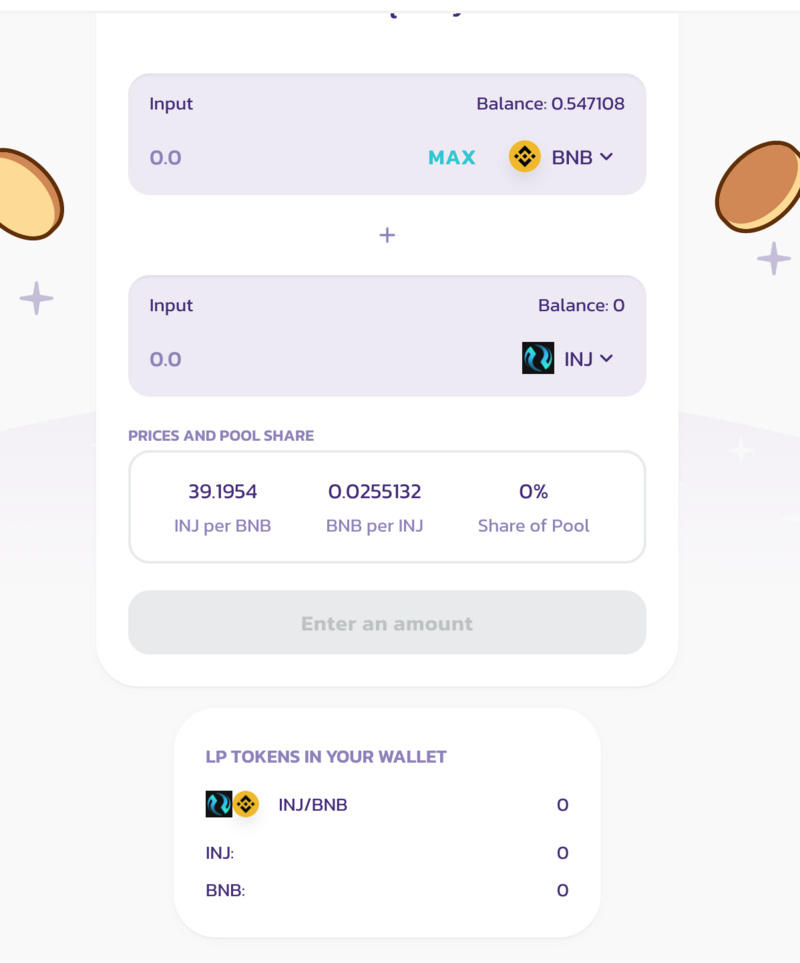Image resolution: width=800 pixels, height=963 pixels.
Task: Click BNB logo in LP tokens card
Action: click(x=246, y=804)
